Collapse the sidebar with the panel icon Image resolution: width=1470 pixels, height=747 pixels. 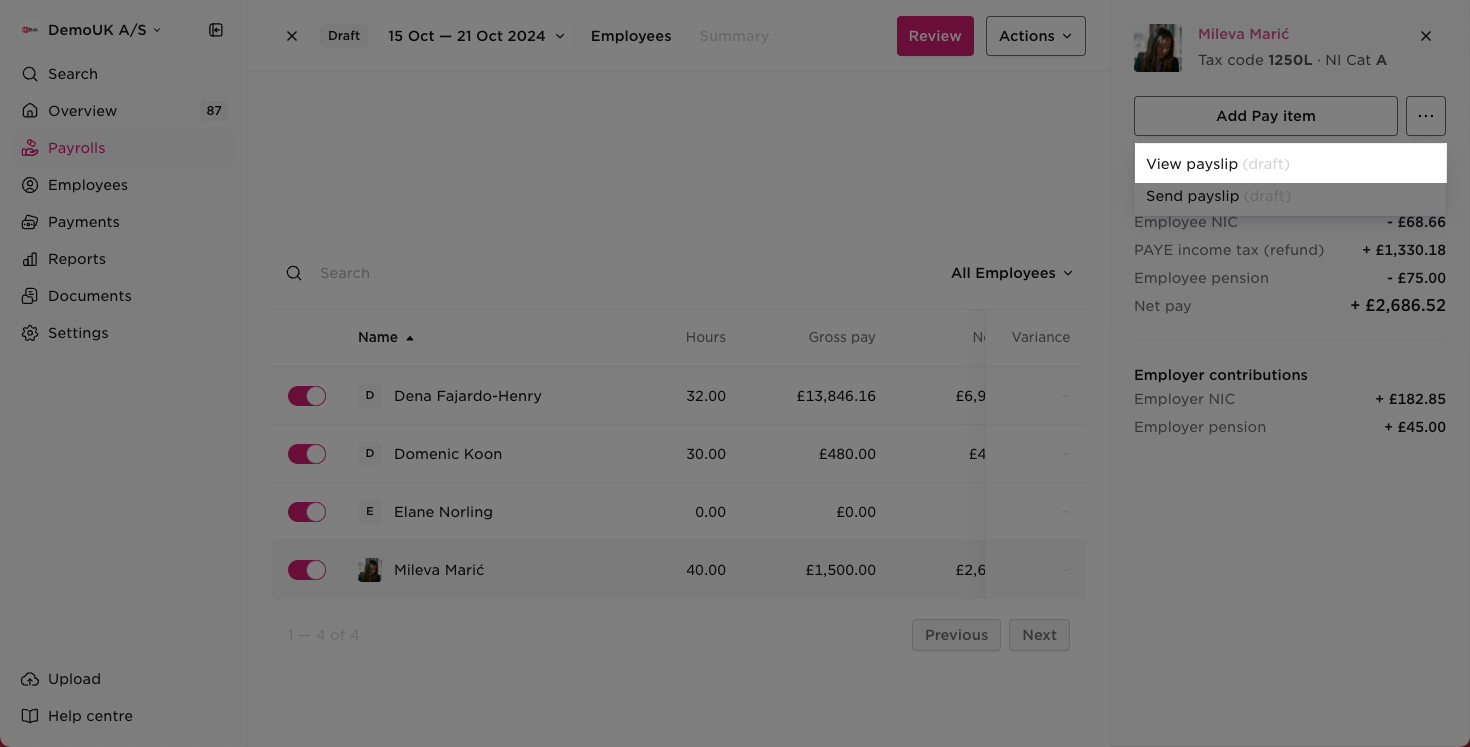215,30
